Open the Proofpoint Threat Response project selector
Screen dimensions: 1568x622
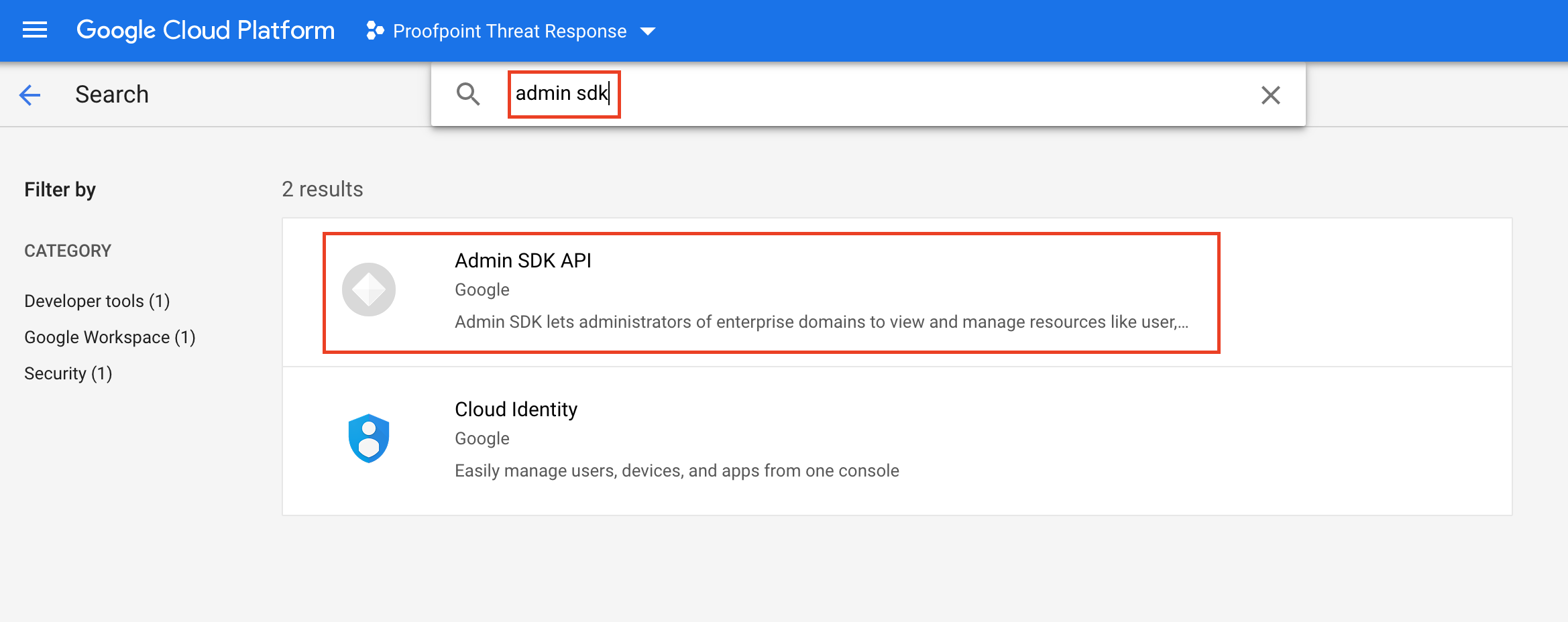pyautogui.click(x=509, y=31)
